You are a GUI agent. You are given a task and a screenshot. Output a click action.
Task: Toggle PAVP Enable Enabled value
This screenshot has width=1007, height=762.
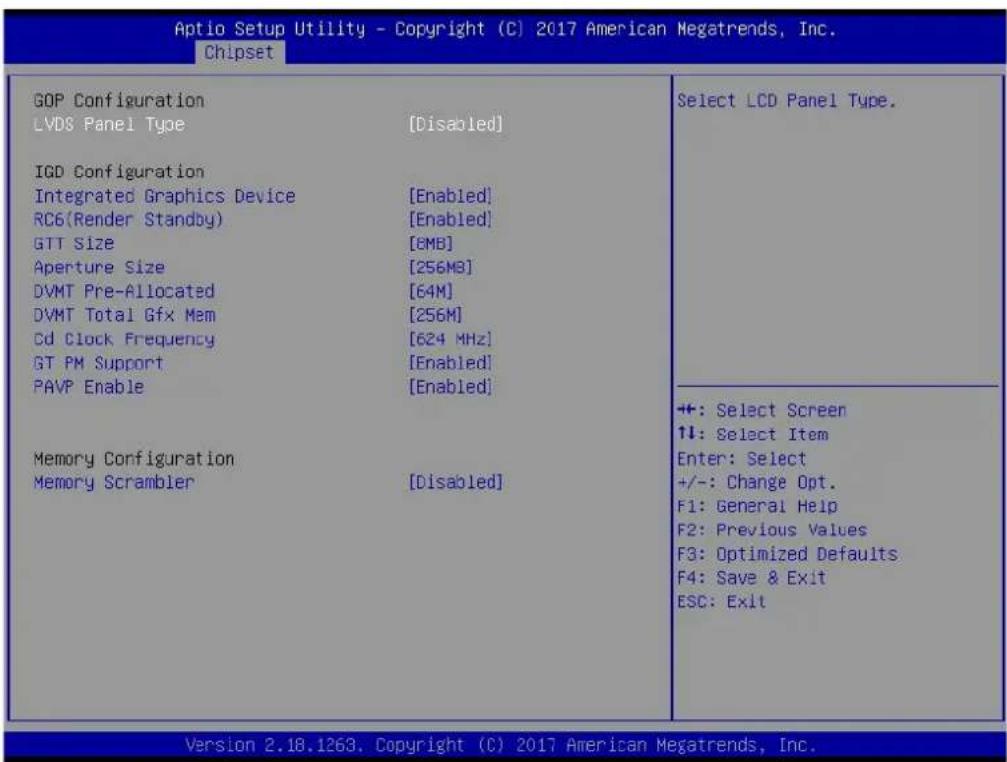(x=450, y=387)
